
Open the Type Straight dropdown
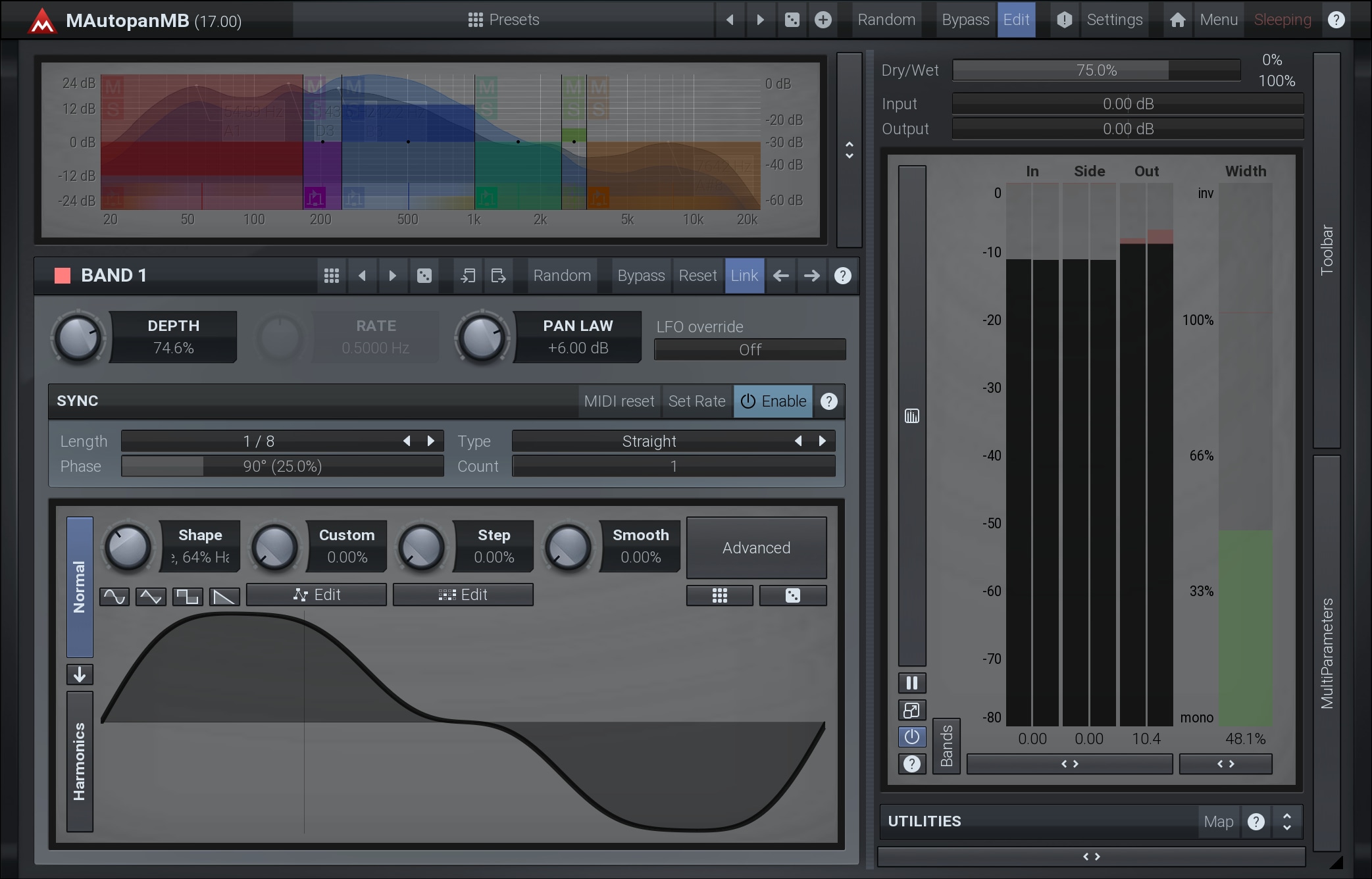click(x=648, y=441)
